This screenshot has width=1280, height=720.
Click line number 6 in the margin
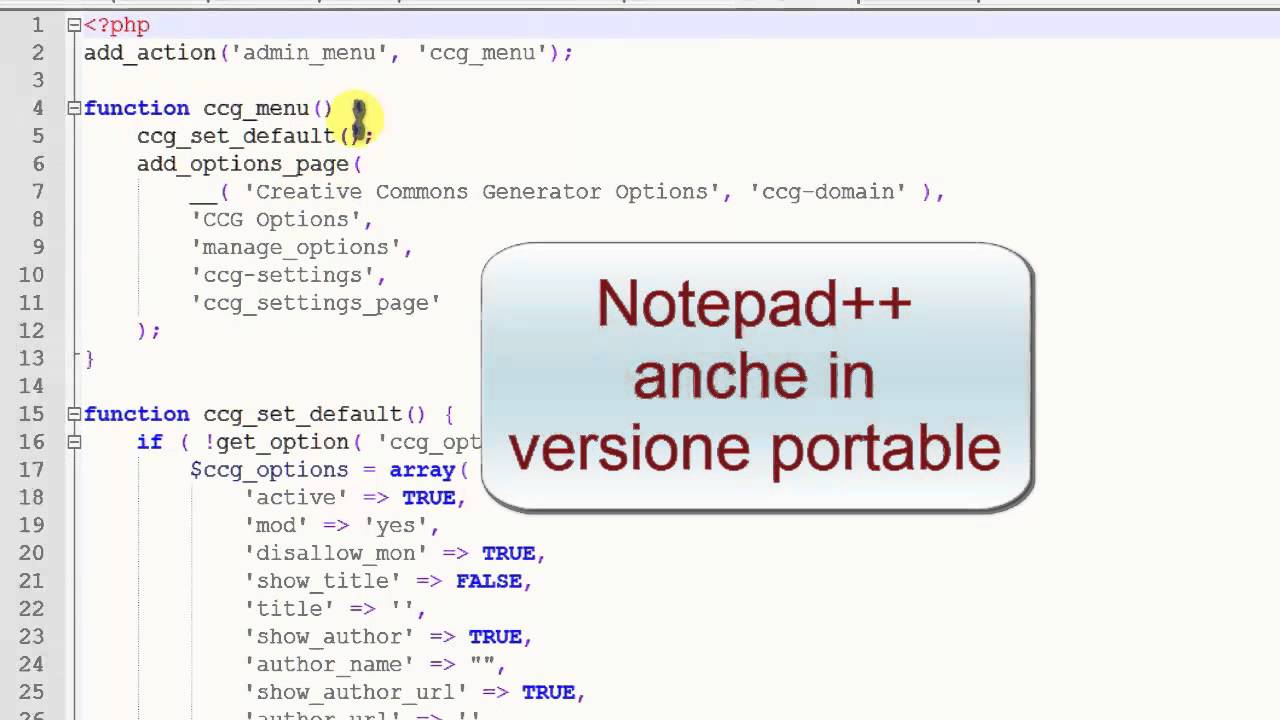[38, 164]
